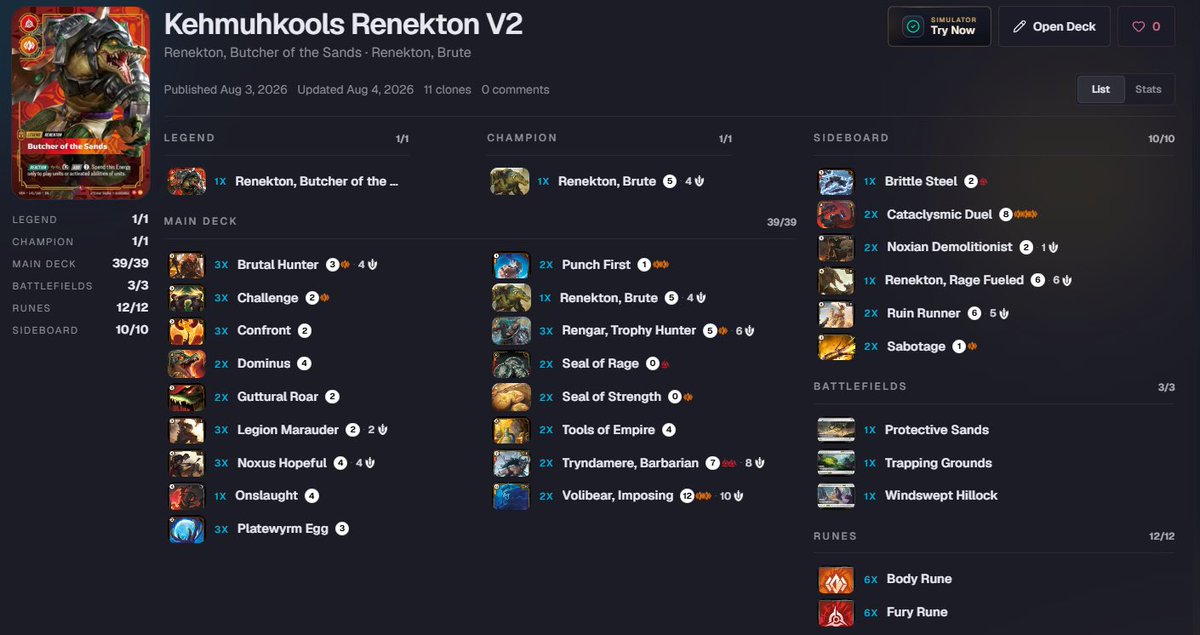Click the Guttural Roar card thumbnail
Image resolution: width=1200 pixels, height=635 pixels.
(x=187, y=397)
